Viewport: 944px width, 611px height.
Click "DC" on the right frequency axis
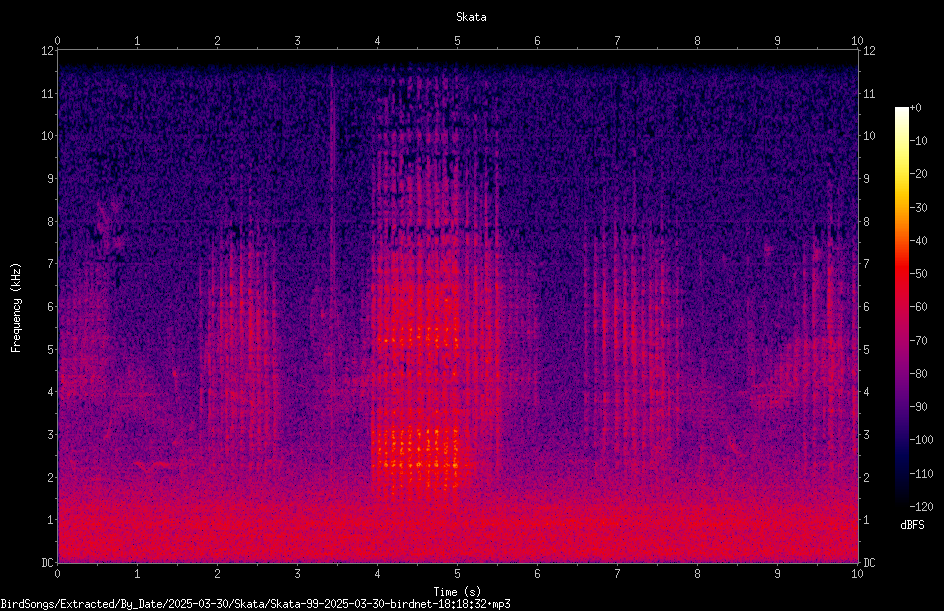(869, 563)
